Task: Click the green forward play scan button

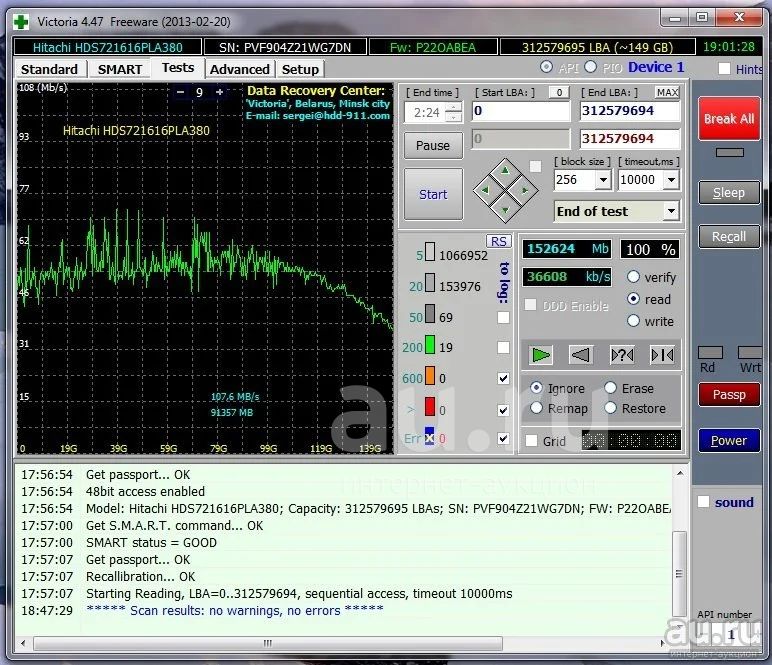Action: pyautogui.click(x=541, y=354)
